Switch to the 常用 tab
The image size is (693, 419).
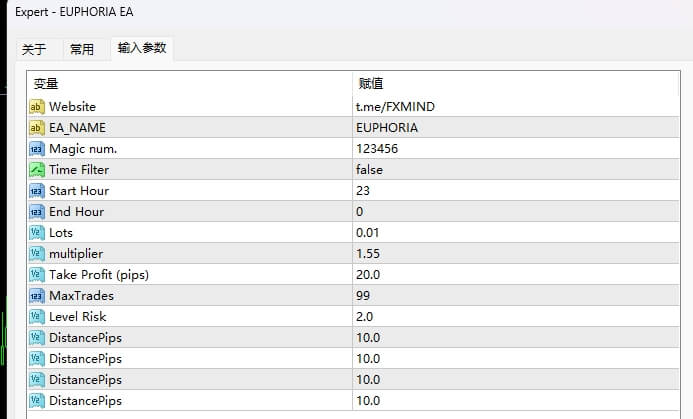pos(82,49)
